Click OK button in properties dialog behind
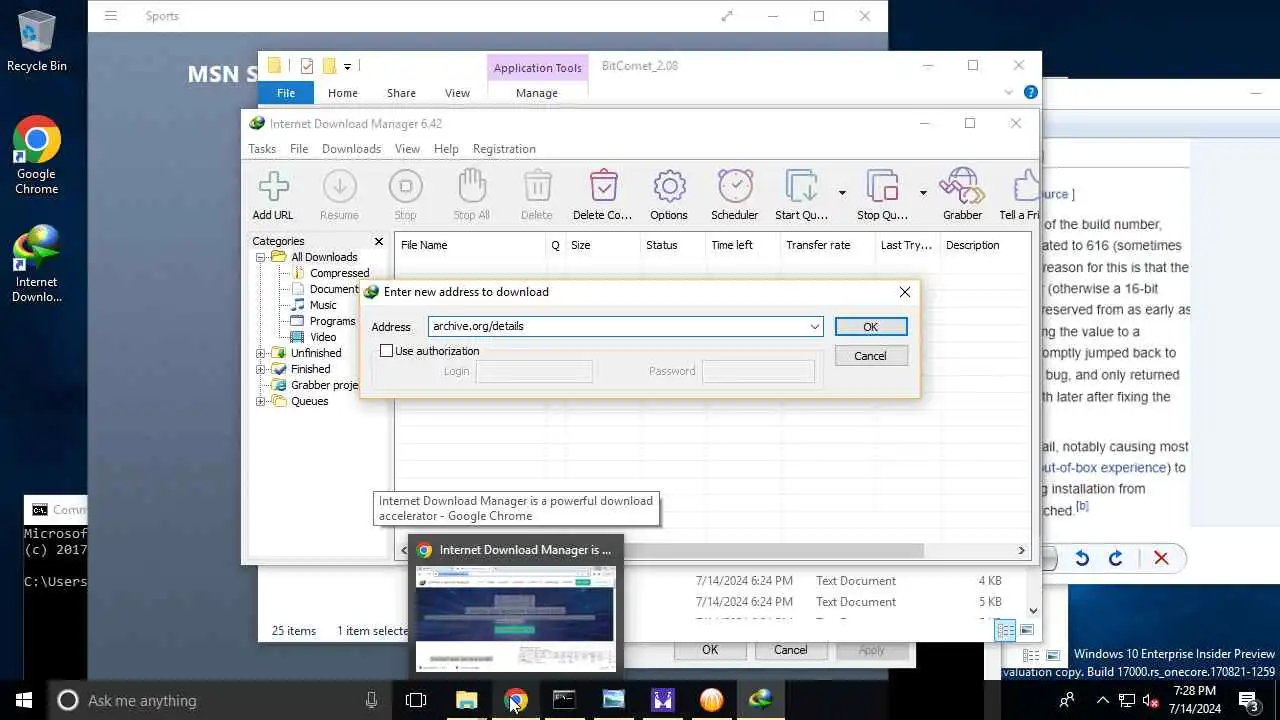 (x=709, y=650)
